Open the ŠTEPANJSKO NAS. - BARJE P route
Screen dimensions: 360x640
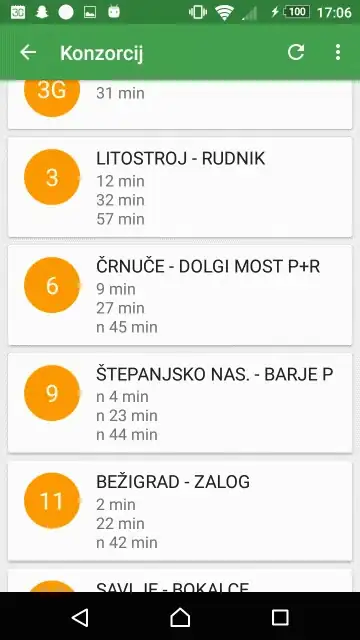pos(180,403)
